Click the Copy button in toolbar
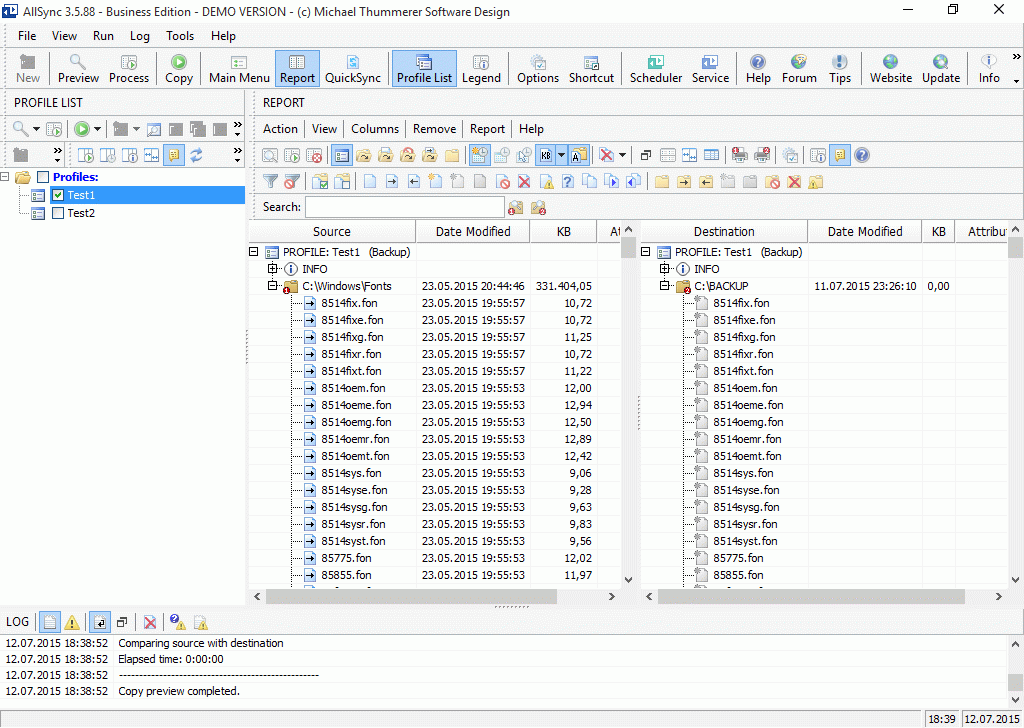 click(179, 69)
